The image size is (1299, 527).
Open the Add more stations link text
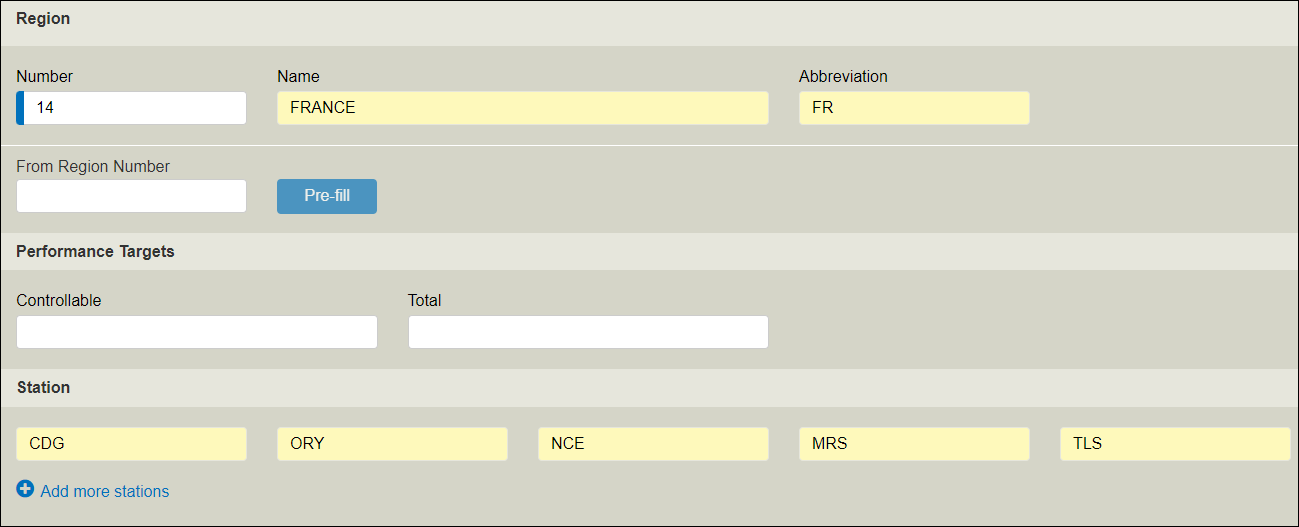pos(105,491)
